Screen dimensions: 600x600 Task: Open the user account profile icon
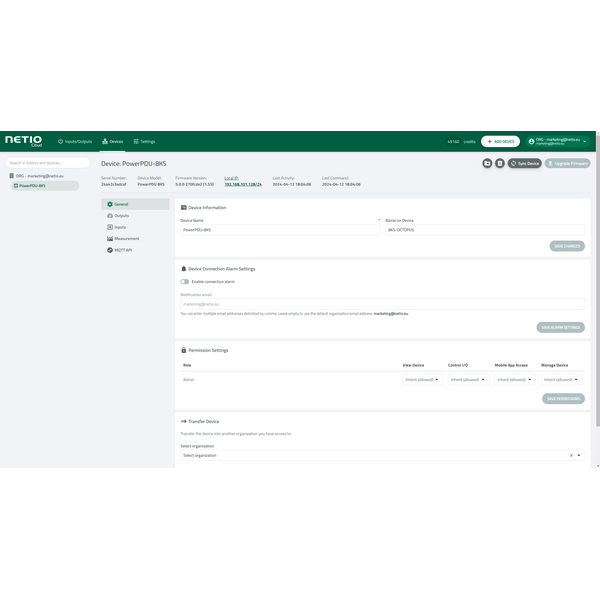tap(532, 141)
